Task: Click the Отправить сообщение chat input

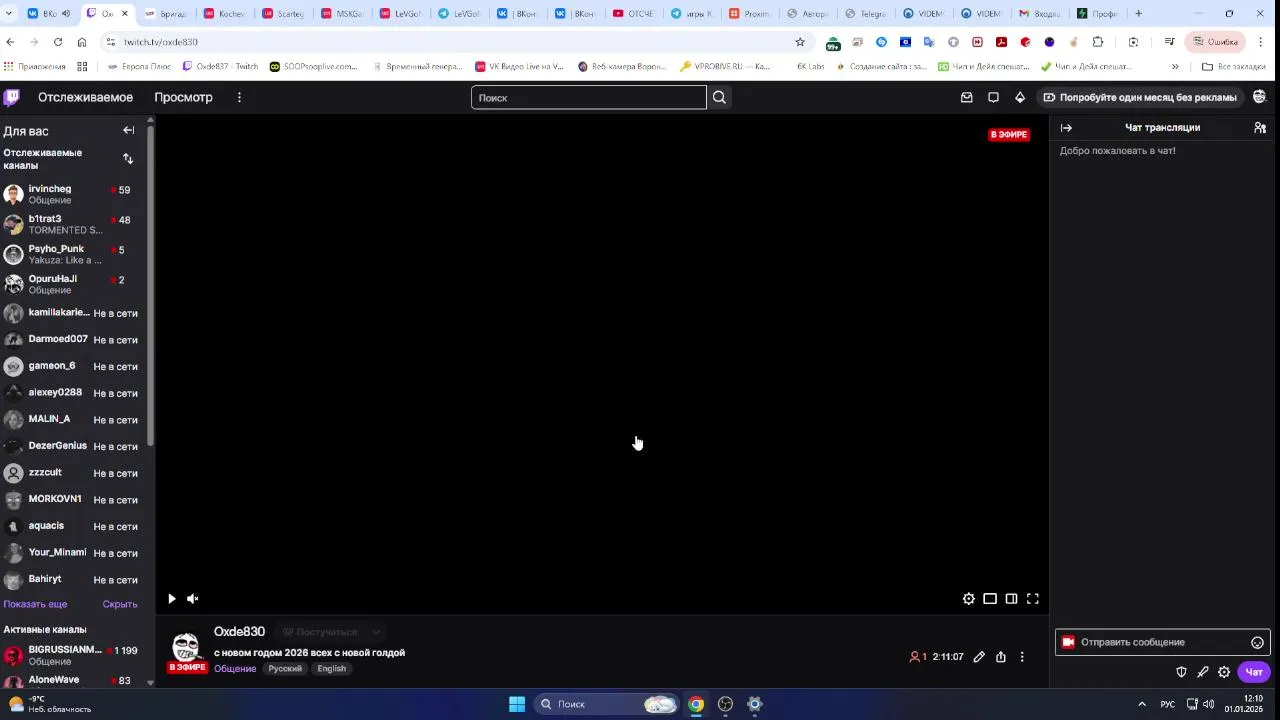Action: click(x=1162, y=642)
